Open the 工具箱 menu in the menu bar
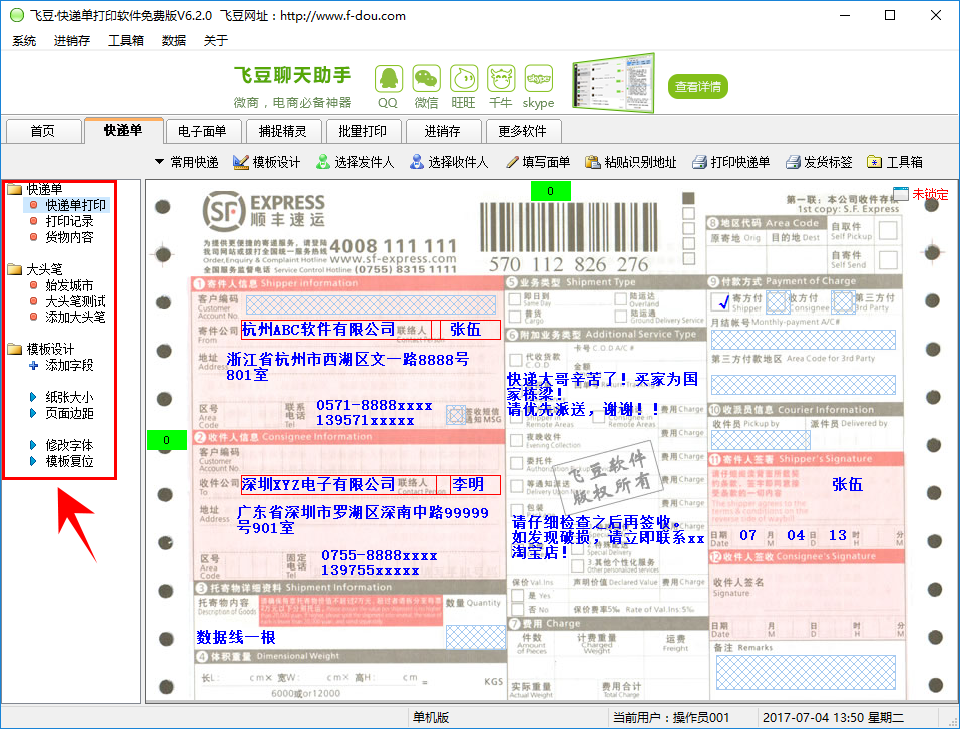The width and height of the screenshot is (960, 729). 126,41
